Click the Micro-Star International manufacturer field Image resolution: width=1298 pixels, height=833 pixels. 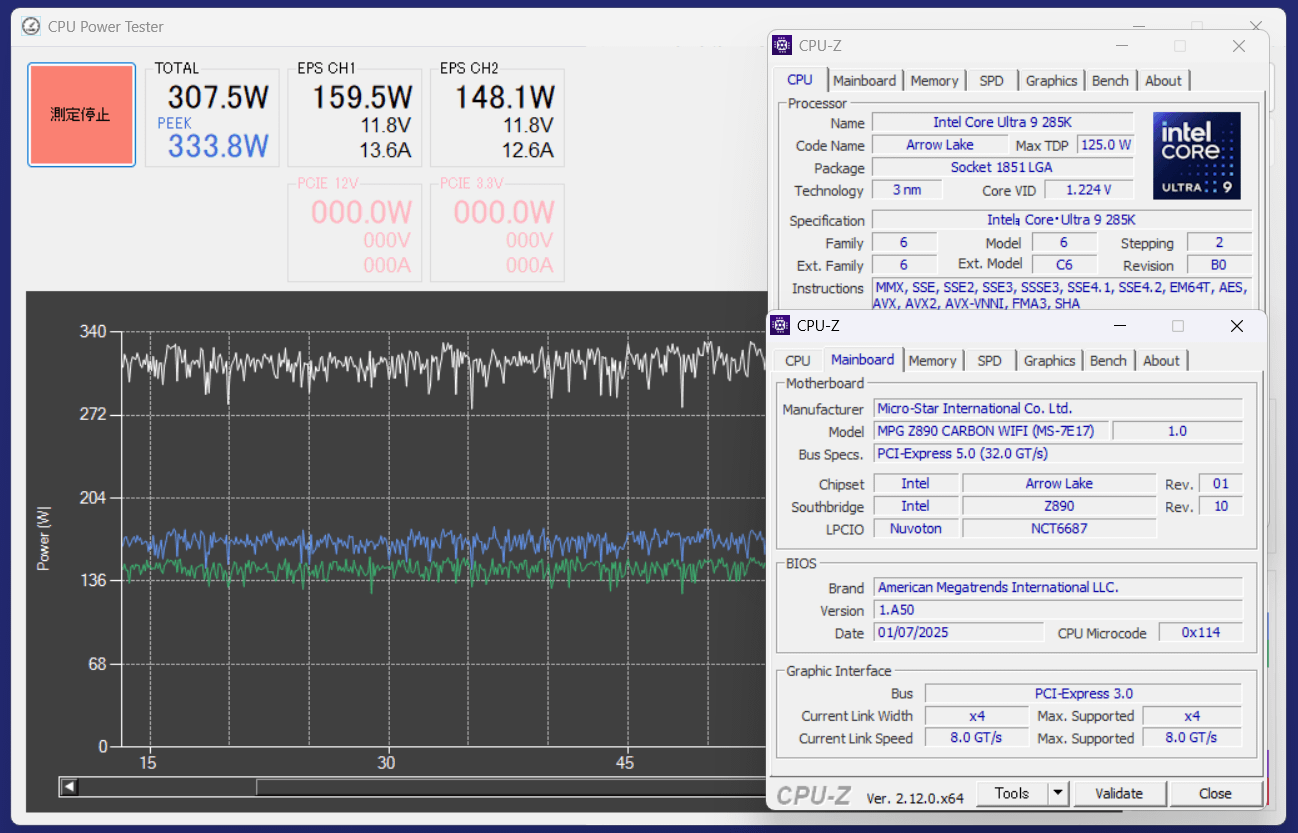coord(1058,408)
